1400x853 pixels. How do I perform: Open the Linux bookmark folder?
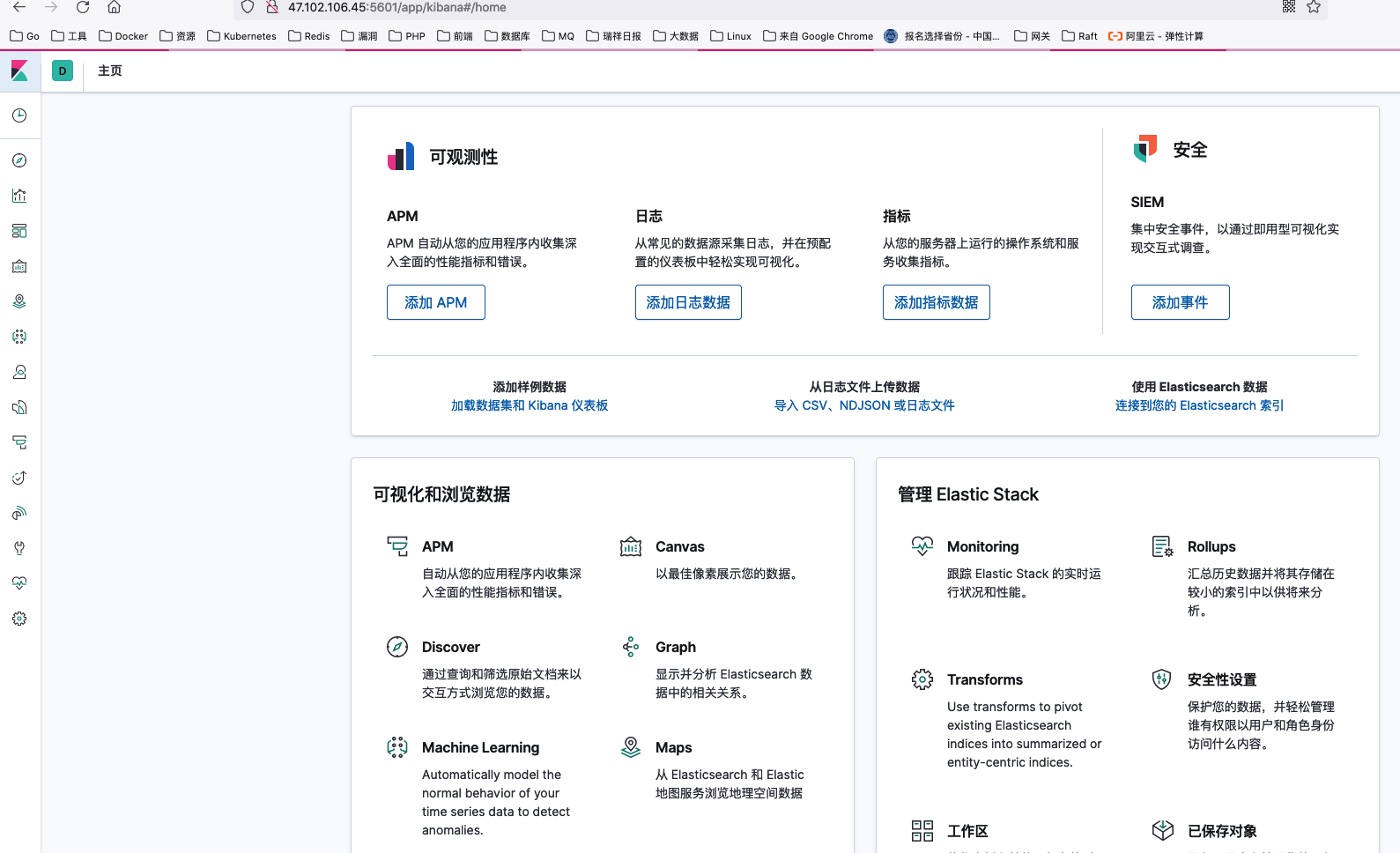(730, 36)
